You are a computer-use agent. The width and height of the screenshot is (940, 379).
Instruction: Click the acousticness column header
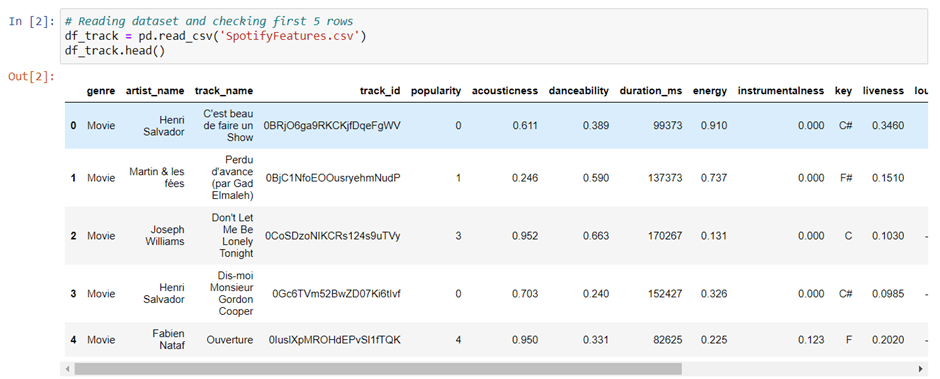coord(505,91)
